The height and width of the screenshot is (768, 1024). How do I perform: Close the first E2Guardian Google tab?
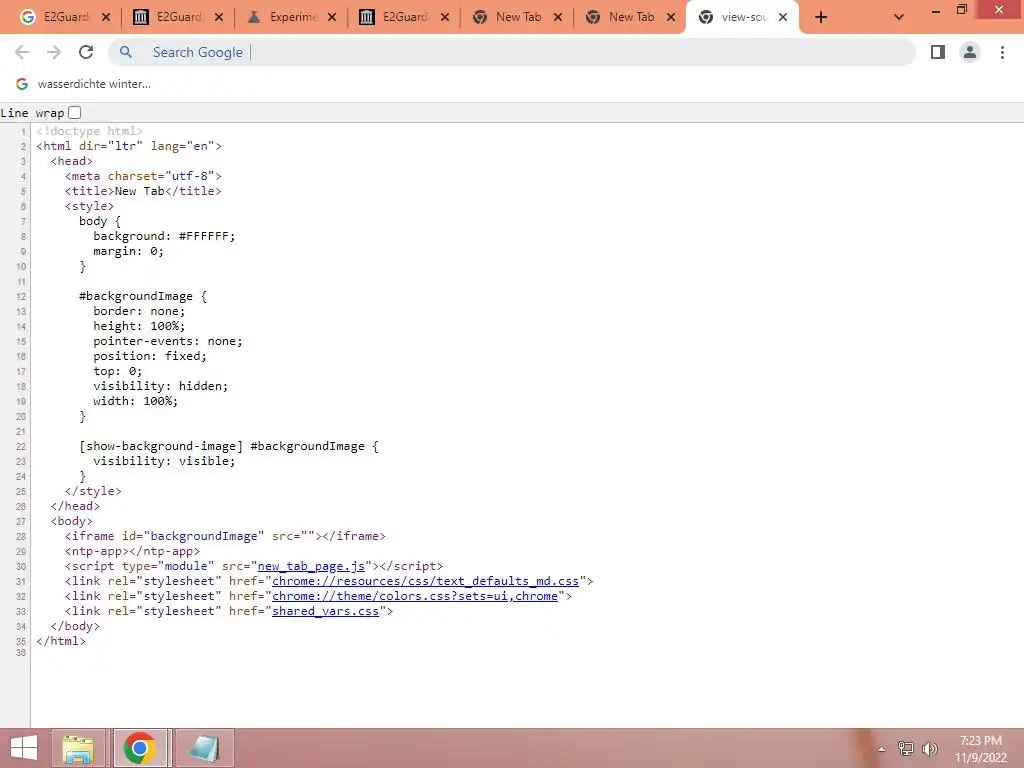pos(106,18)
